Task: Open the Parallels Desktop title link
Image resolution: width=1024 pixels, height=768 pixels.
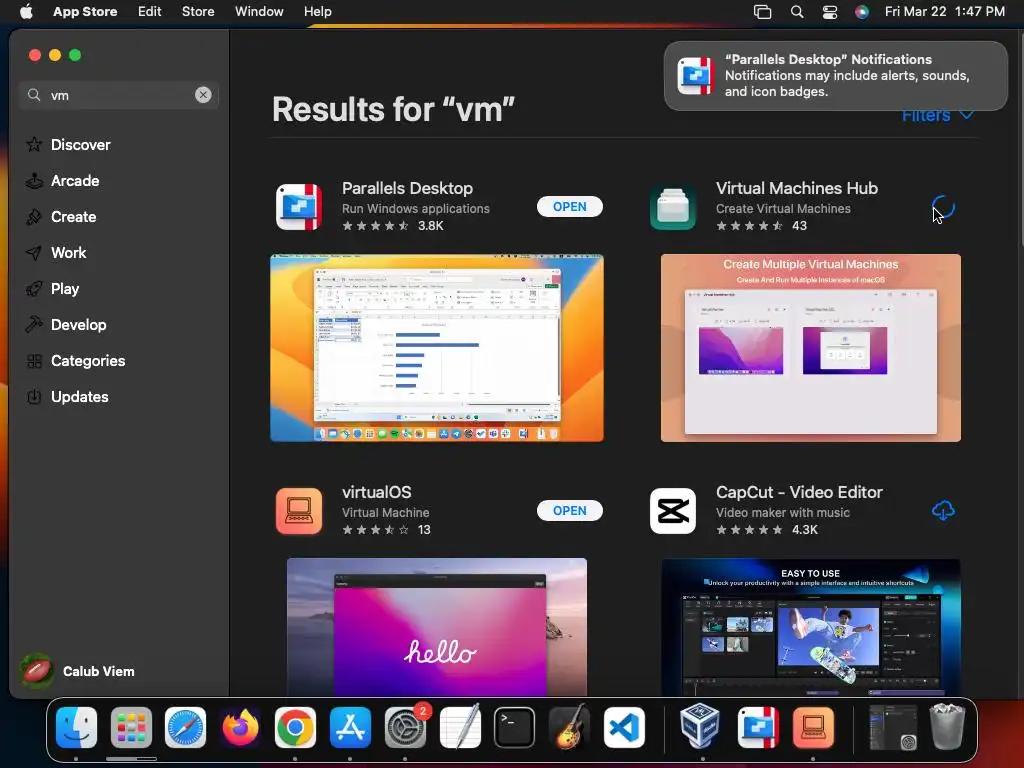Action: pos(408,188)
